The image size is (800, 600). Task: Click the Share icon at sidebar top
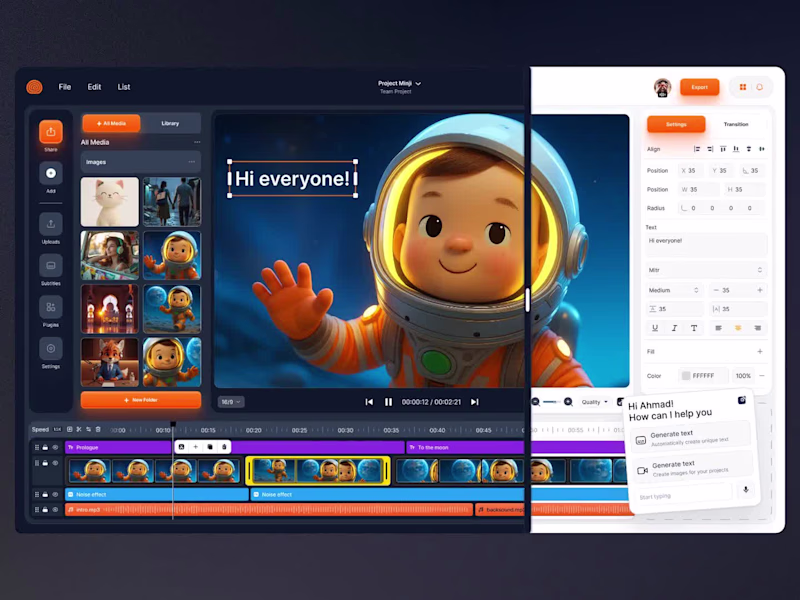49,130
